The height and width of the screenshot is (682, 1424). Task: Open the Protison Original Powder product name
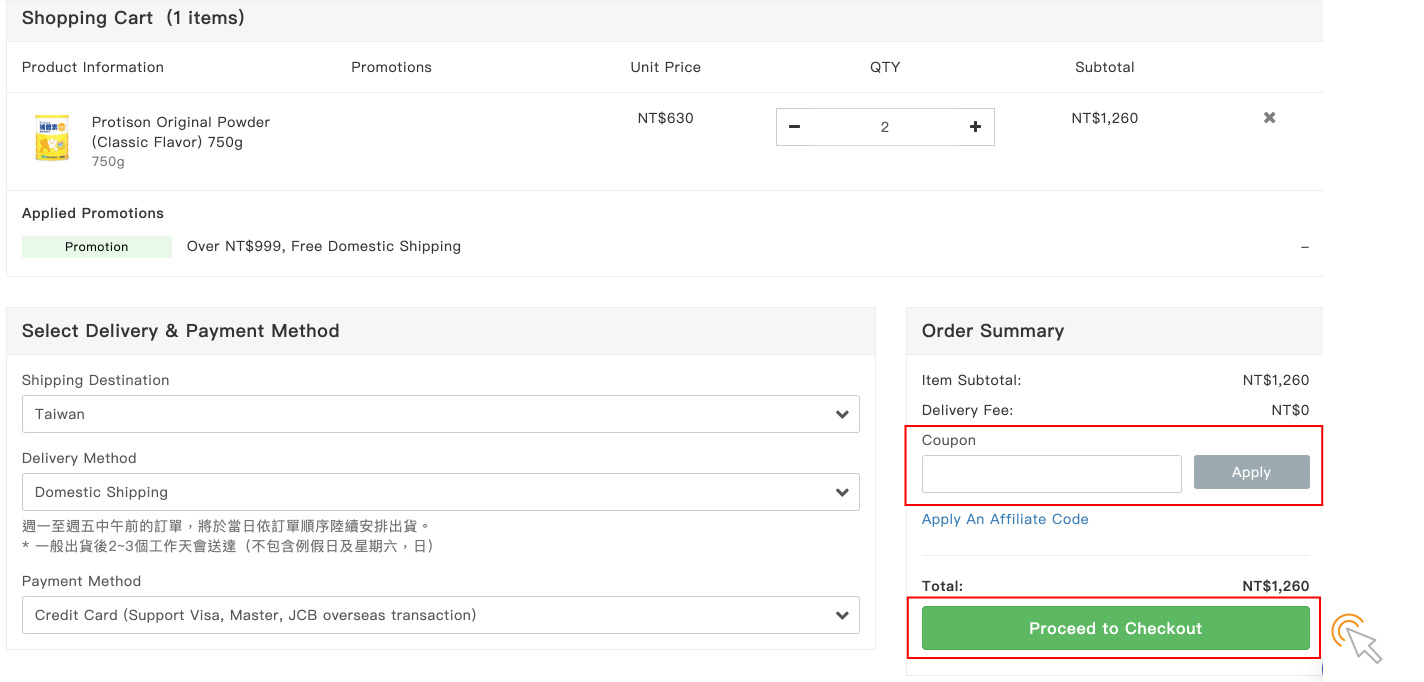pyautogui.click(x=181, y=132)
